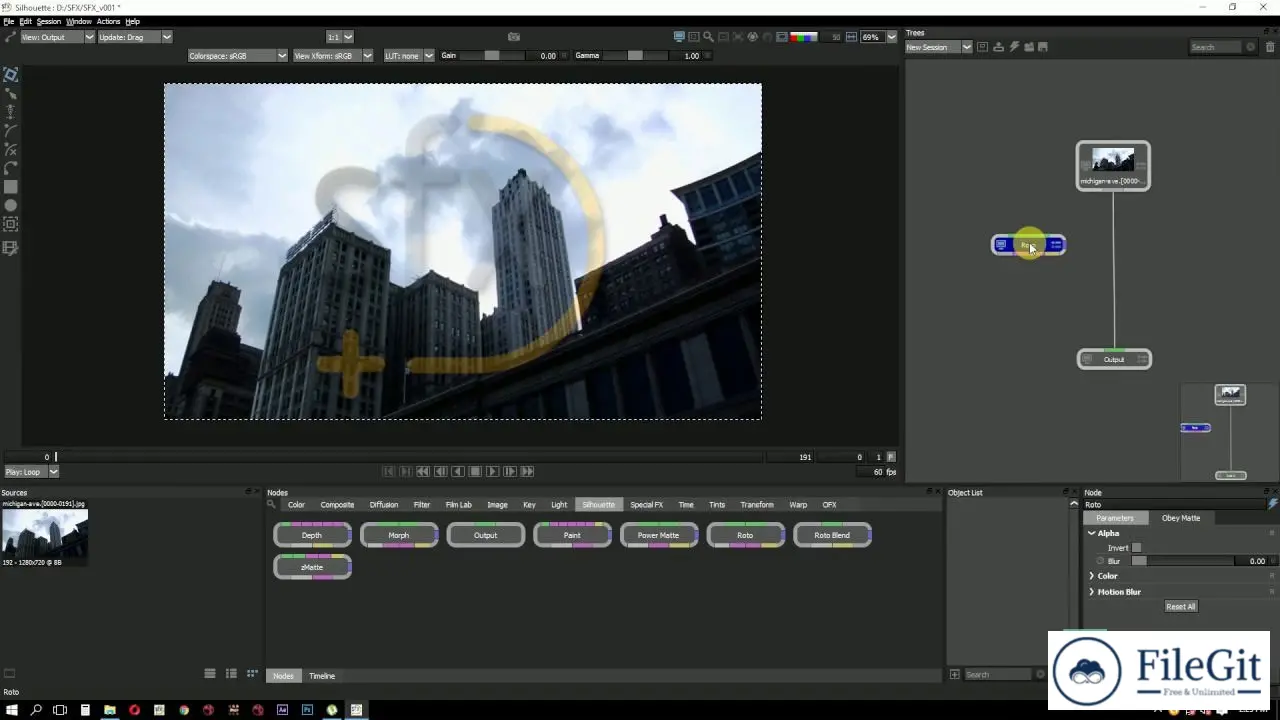Open the New Session dropdown in Trees
This screenshot has height=720, width=1280.
[938, 47]
